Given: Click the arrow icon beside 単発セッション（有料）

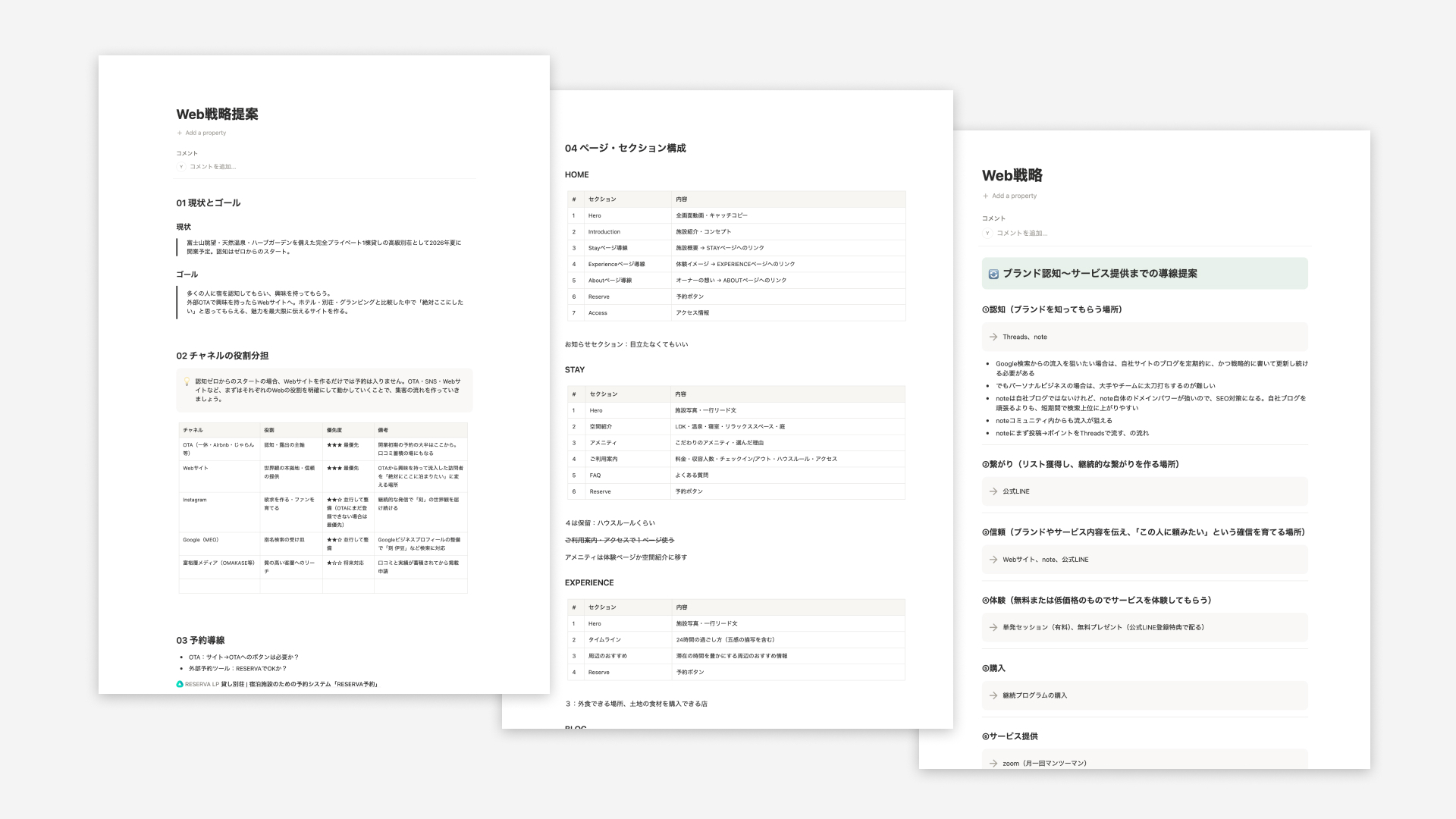Looking at the screenshot, I should pos(993,627).
